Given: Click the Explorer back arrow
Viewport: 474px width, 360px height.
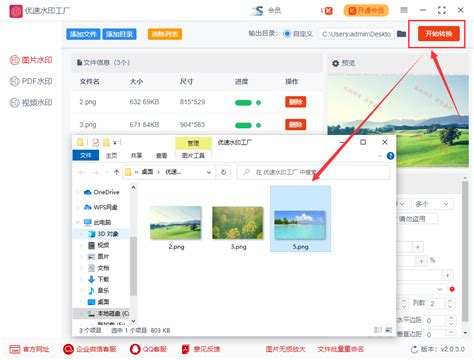Looking at the screenshot, I should point(82,172).
